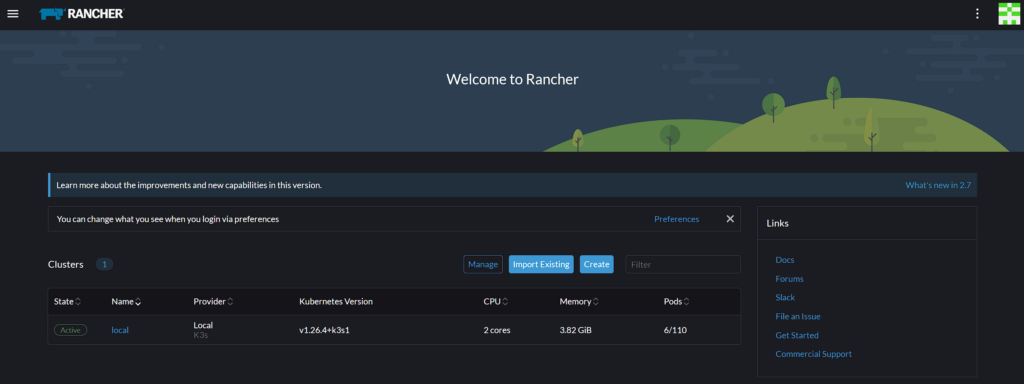Open the Get Started link
1024x384 pixels.
click(x=797, y=335)
